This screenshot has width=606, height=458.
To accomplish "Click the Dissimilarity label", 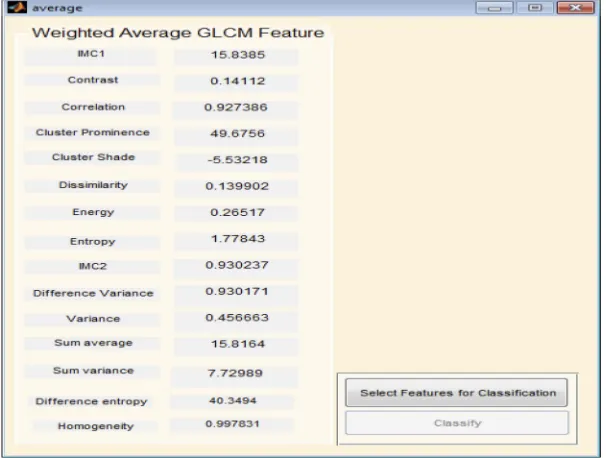I will (x=93, y=185).
